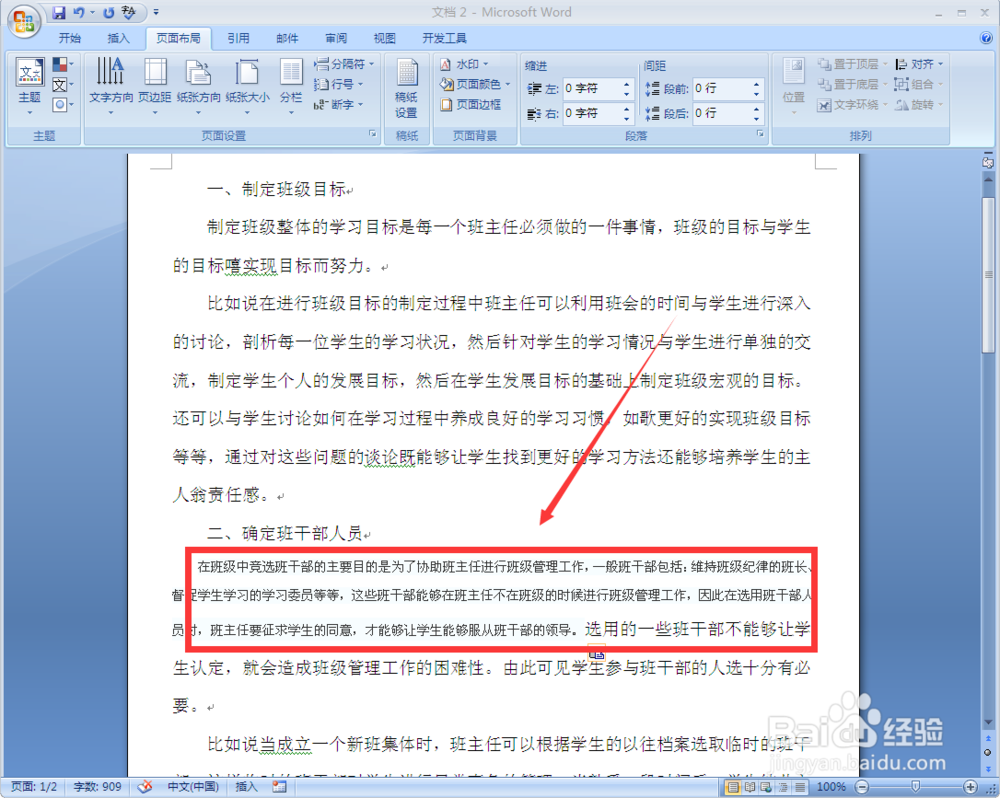
Task: Click 中文(中国) language indicator
Action: pyautogui.click(x=193, y=787)
